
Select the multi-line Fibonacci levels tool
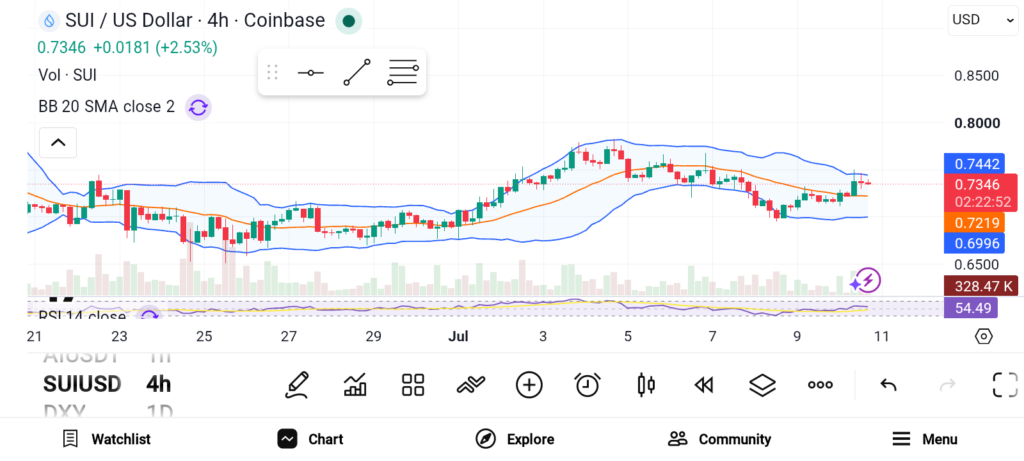pos(403,72)
